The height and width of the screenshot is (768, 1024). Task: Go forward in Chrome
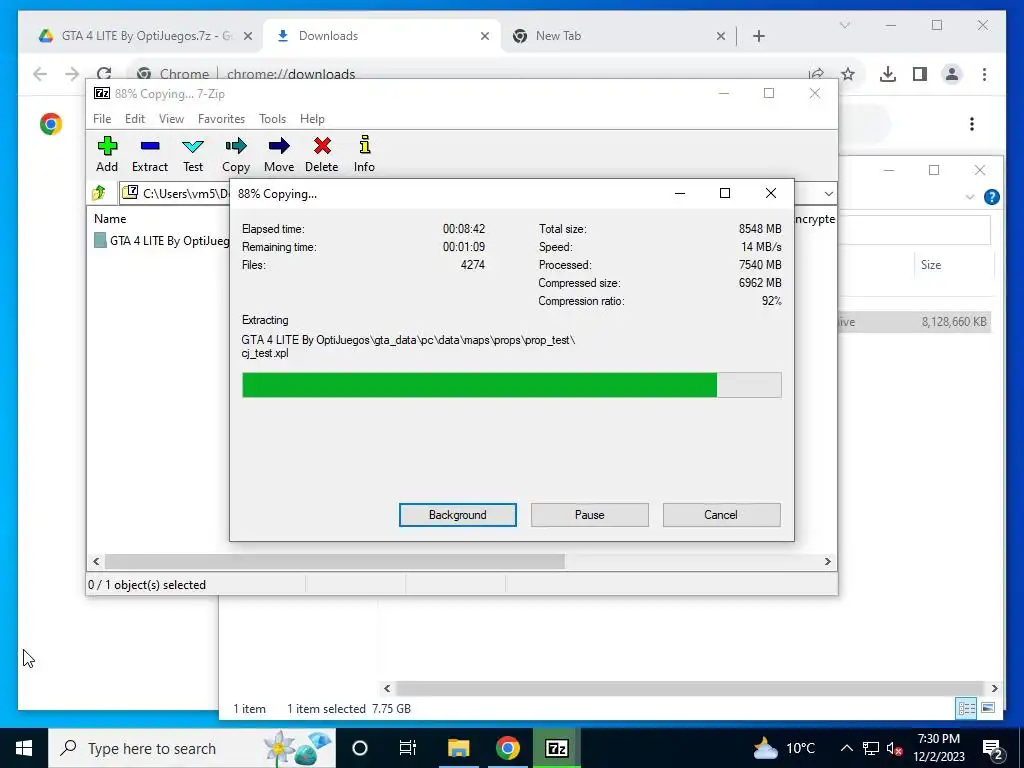click(x=72, y=74)
